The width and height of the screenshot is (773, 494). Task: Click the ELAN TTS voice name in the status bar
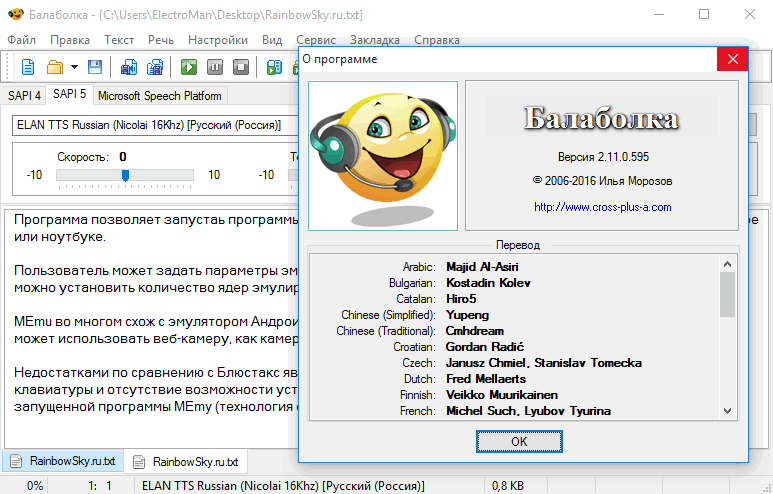[x=283, y=486]
